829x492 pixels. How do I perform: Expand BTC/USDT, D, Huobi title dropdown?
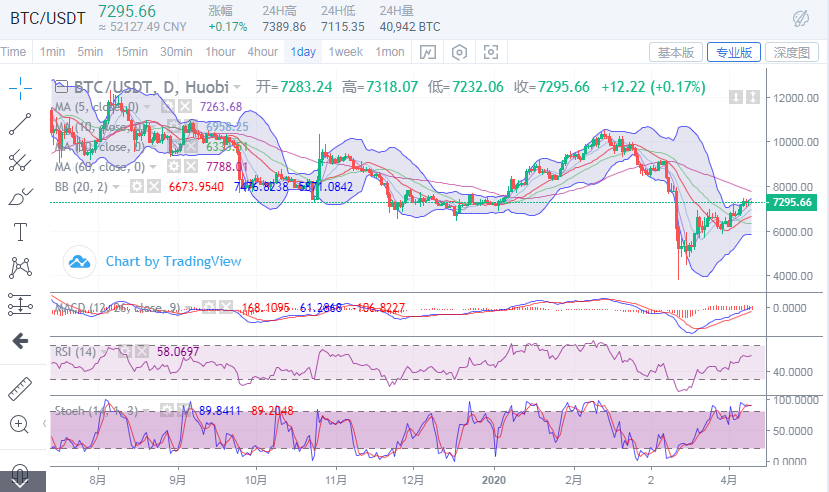coord(237,87)
